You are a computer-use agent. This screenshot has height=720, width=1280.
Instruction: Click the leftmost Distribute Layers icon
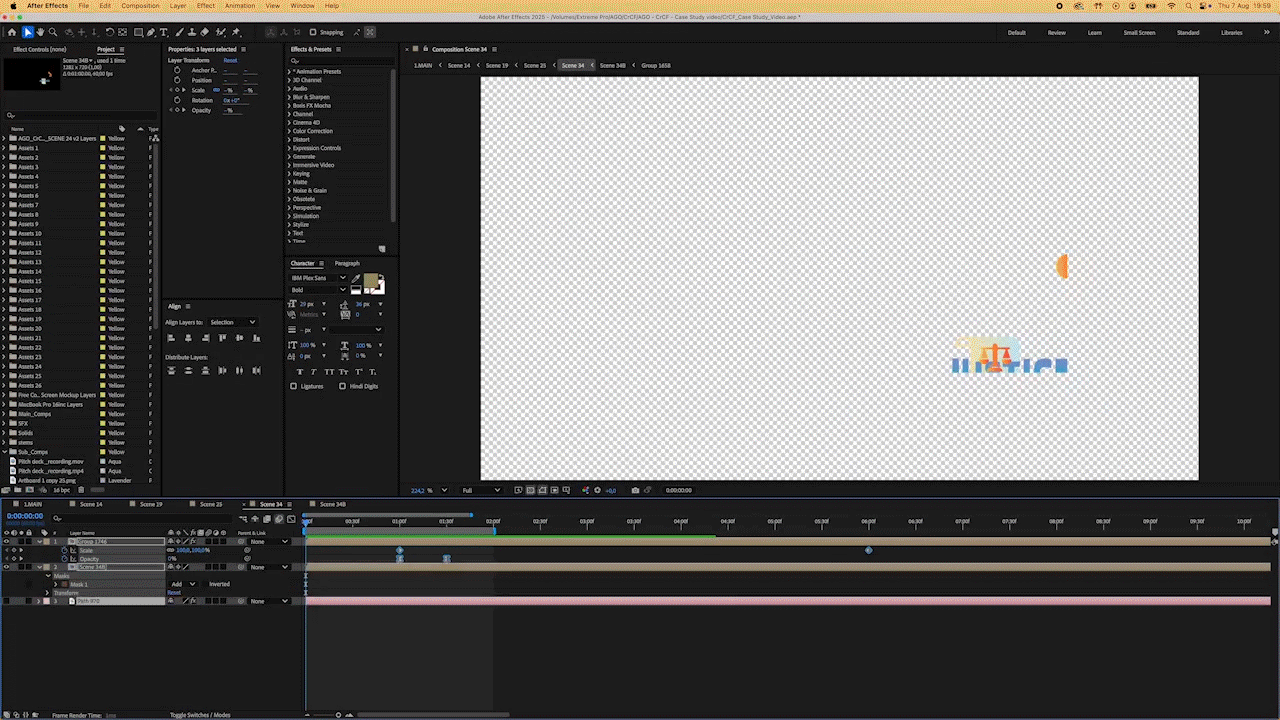pyautogui.click(x=171, y=371)
